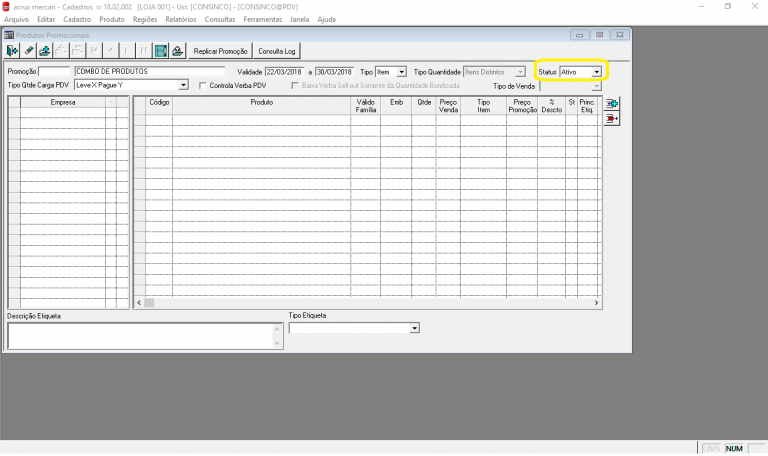Open the Consultas menu
Viewport: 768px width, 456px height.
220,20
